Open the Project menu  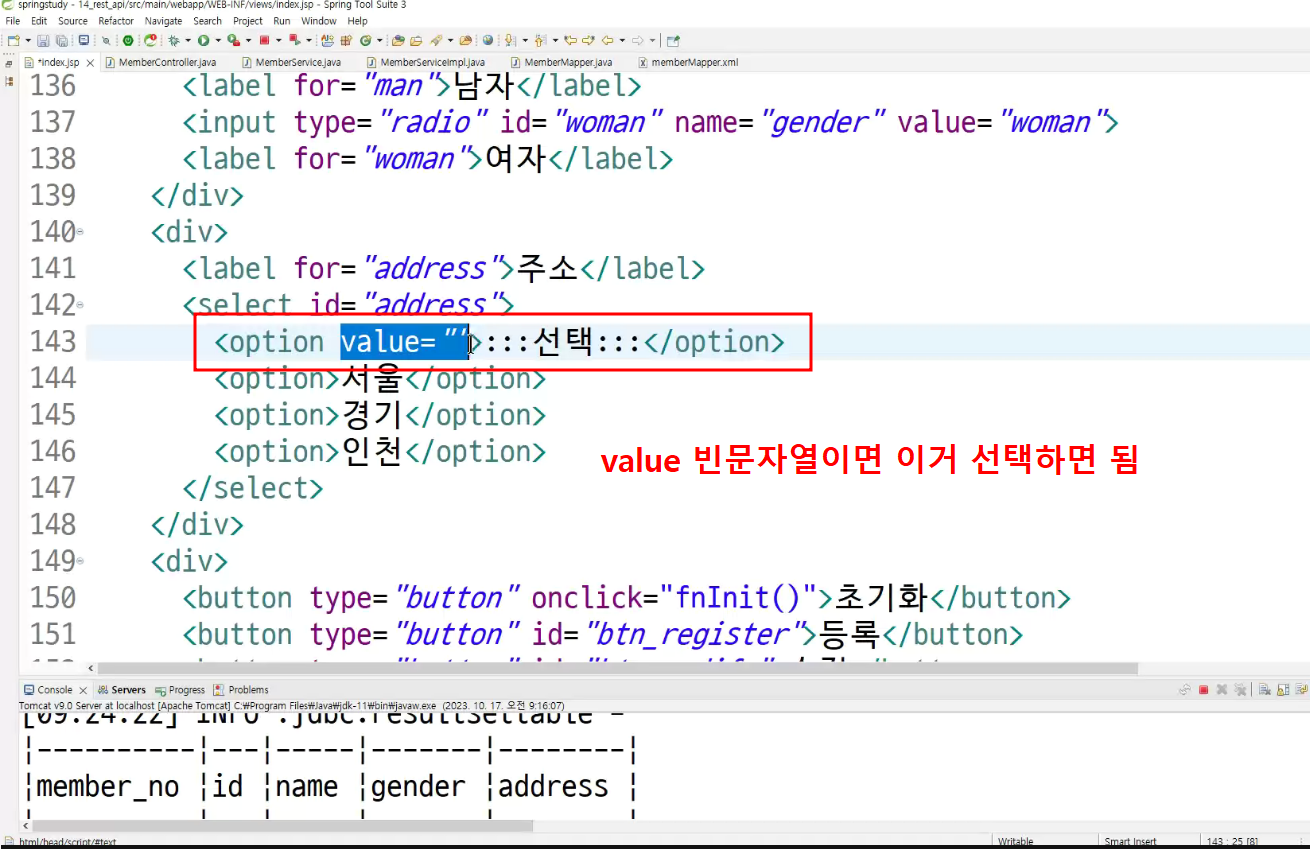(x=248, y=21)
